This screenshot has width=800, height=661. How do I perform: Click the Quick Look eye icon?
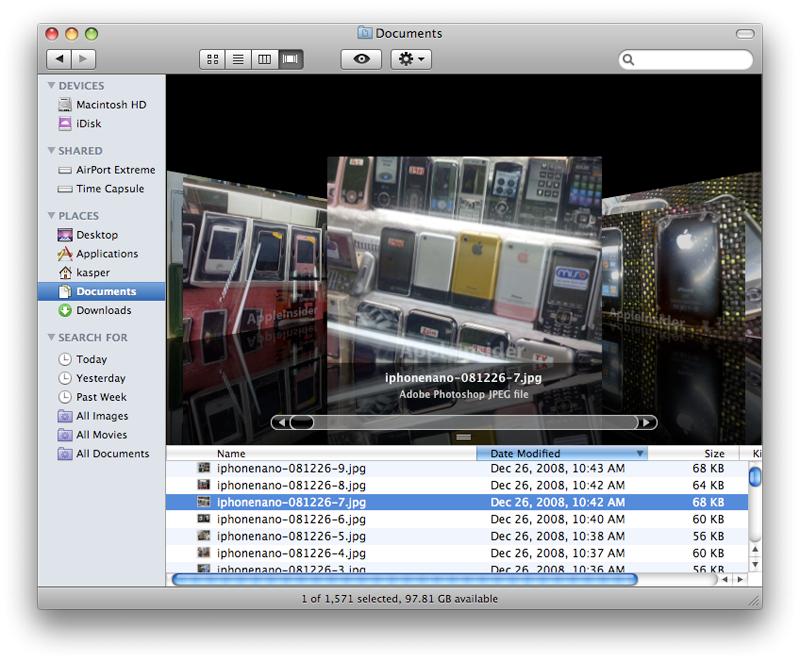point(361,60)
